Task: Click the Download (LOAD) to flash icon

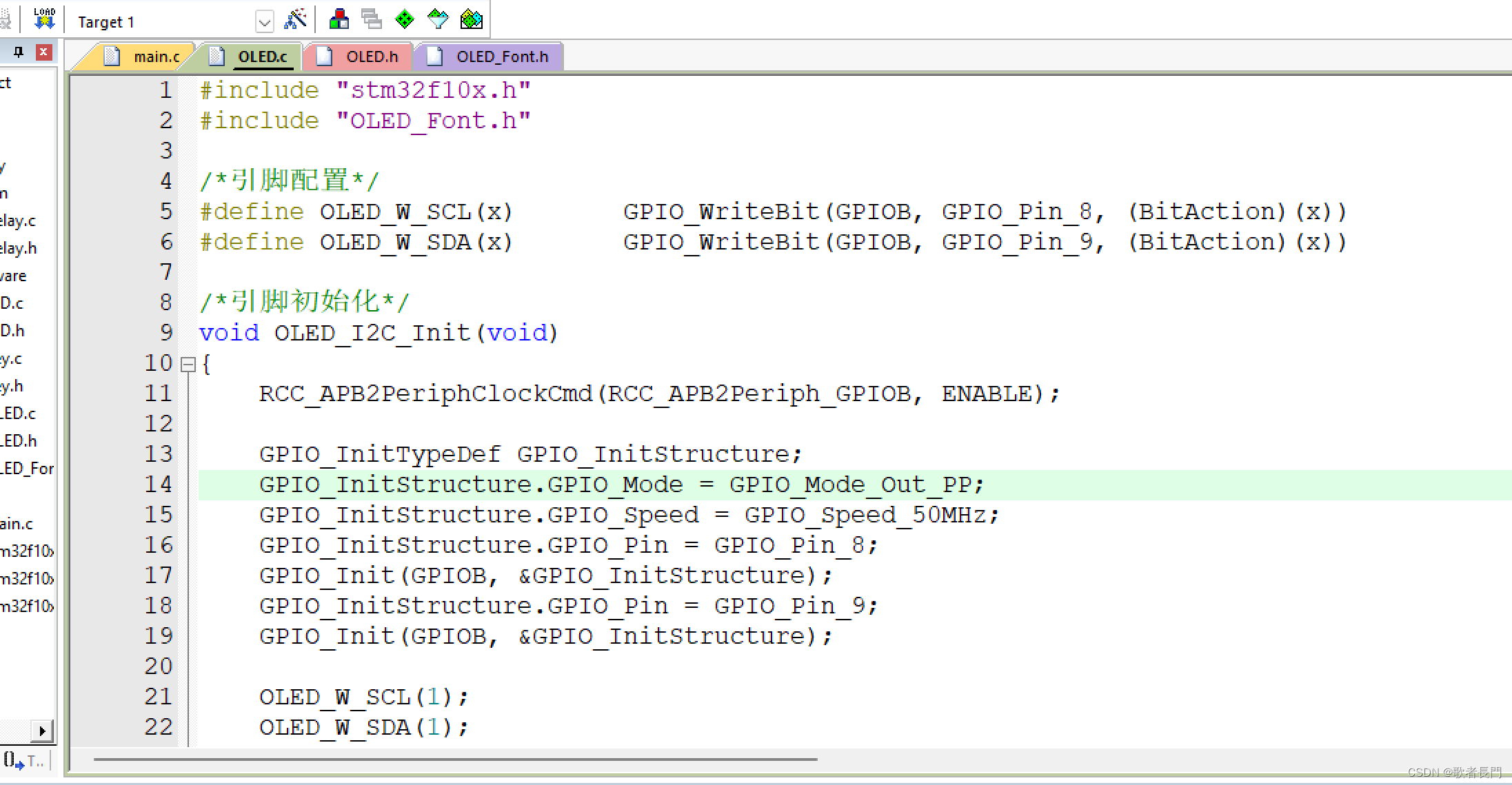Action: (44, 19)
